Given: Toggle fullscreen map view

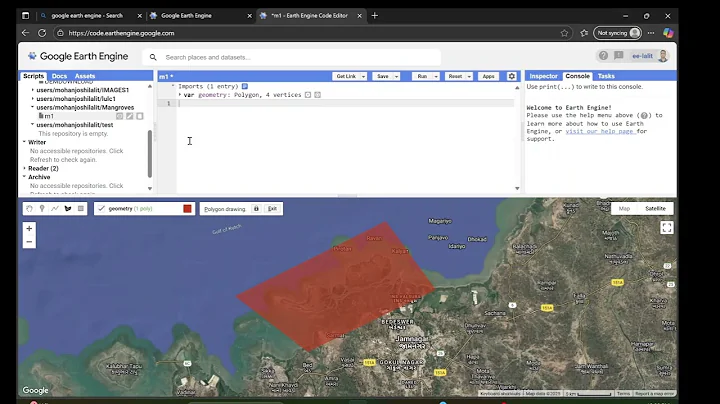Looking at the screenshot, I should click(x=667, y=228).
